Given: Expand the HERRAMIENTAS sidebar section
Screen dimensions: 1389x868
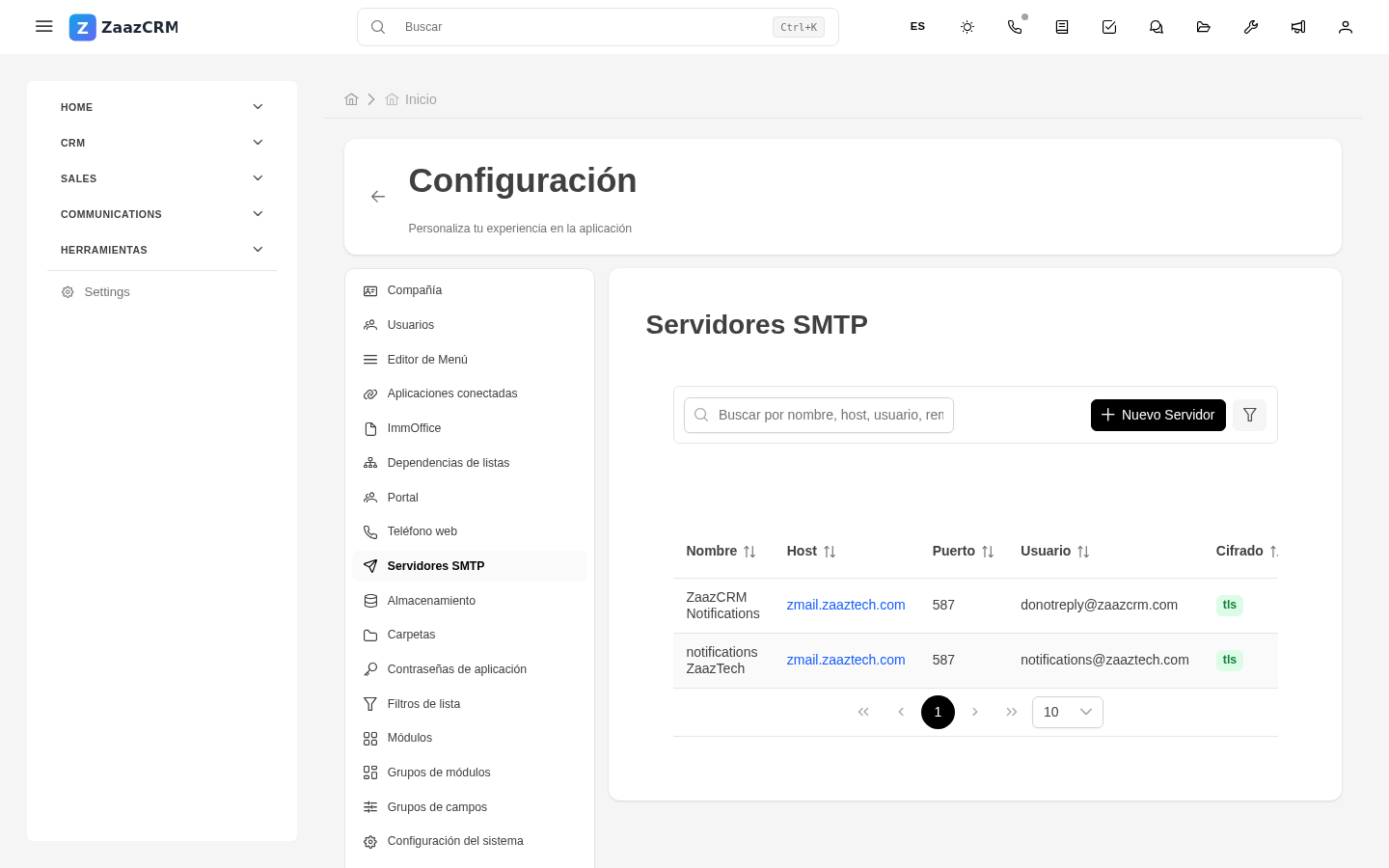Looking at the screenshot, I should pos(162,250).
